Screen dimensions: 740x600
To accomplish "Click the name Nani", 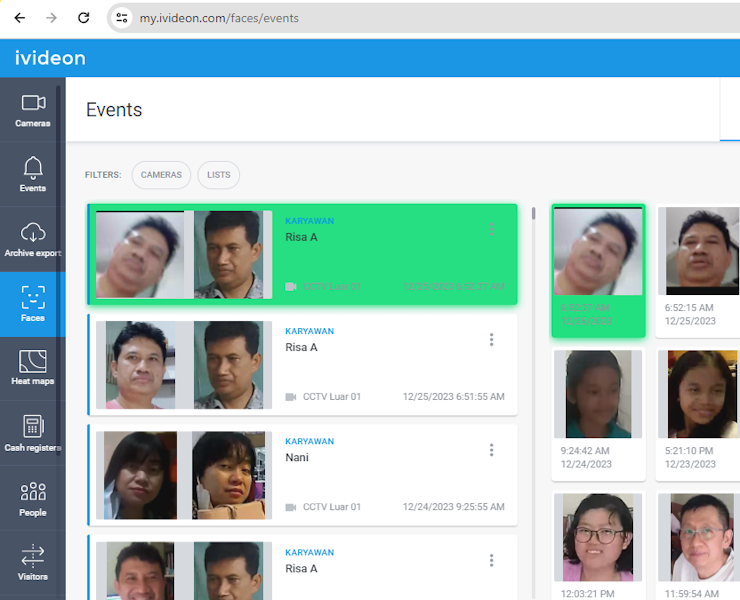I will click(297, 457).
